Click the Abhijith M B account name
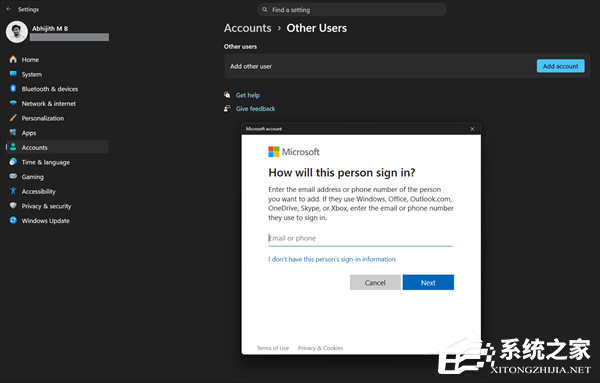The image size is (600, 383). coord(50,28)
